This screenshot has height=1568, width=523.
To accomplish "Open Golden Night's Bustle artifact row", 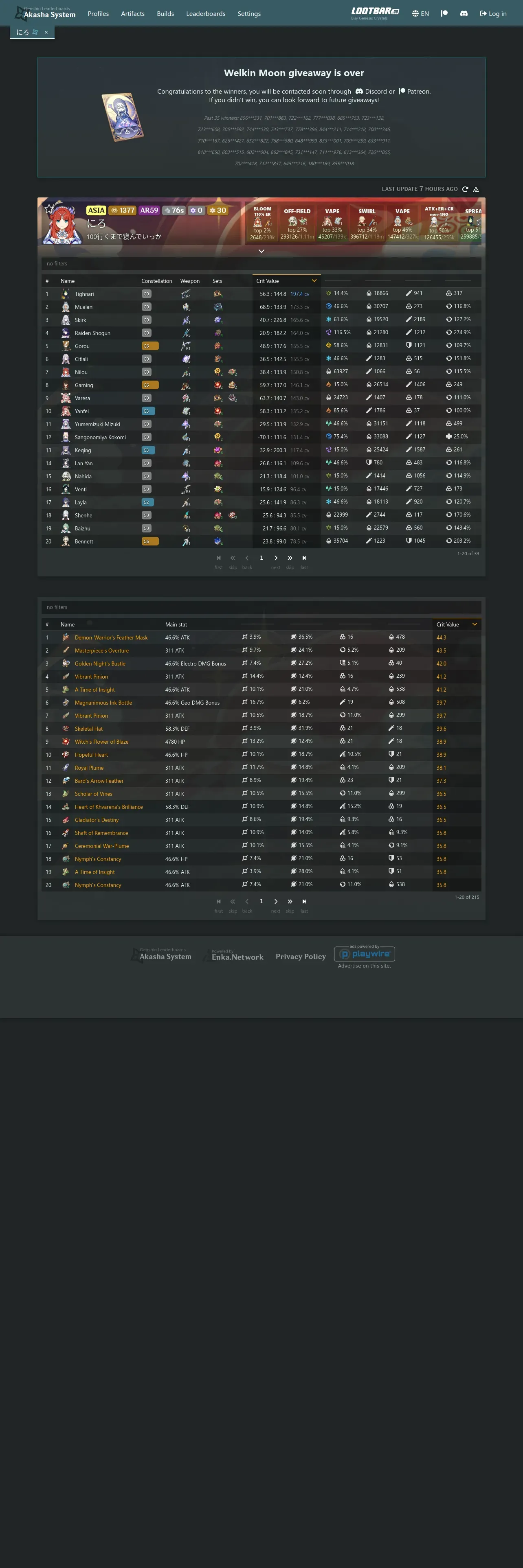I will [x=261, y=664].
